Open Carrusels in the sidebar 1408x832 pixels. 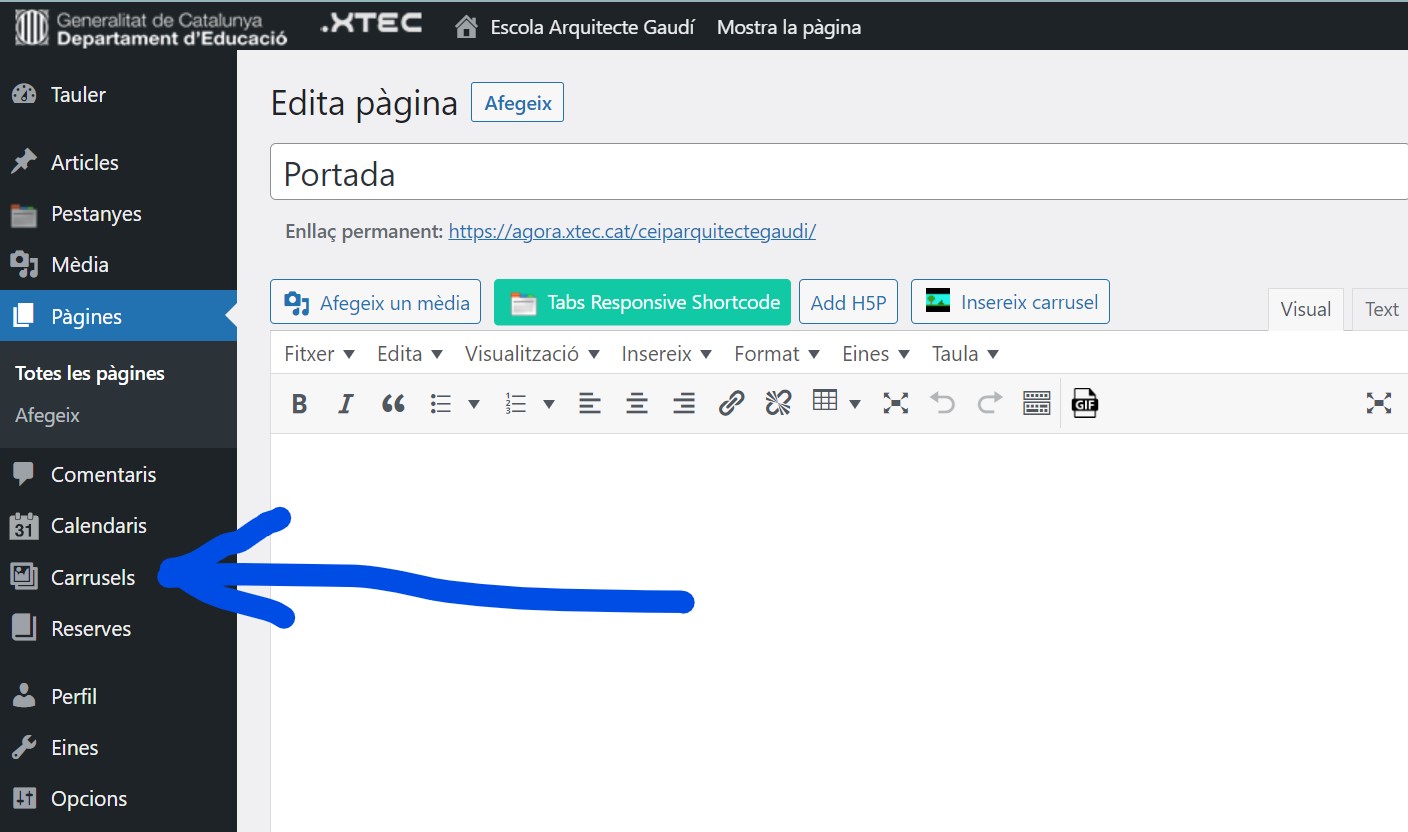point(93,578)
